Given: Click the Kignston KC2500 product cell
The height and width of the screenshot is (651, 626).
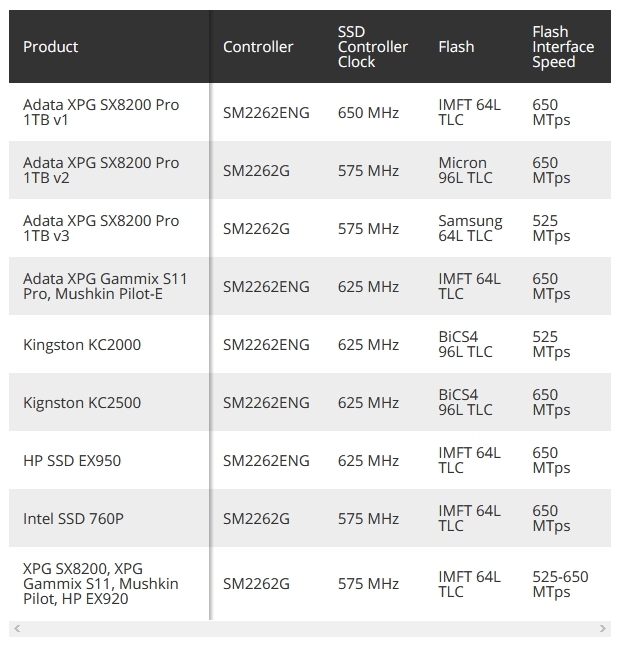Looking at the screenshot, I should tap(109, 402).
